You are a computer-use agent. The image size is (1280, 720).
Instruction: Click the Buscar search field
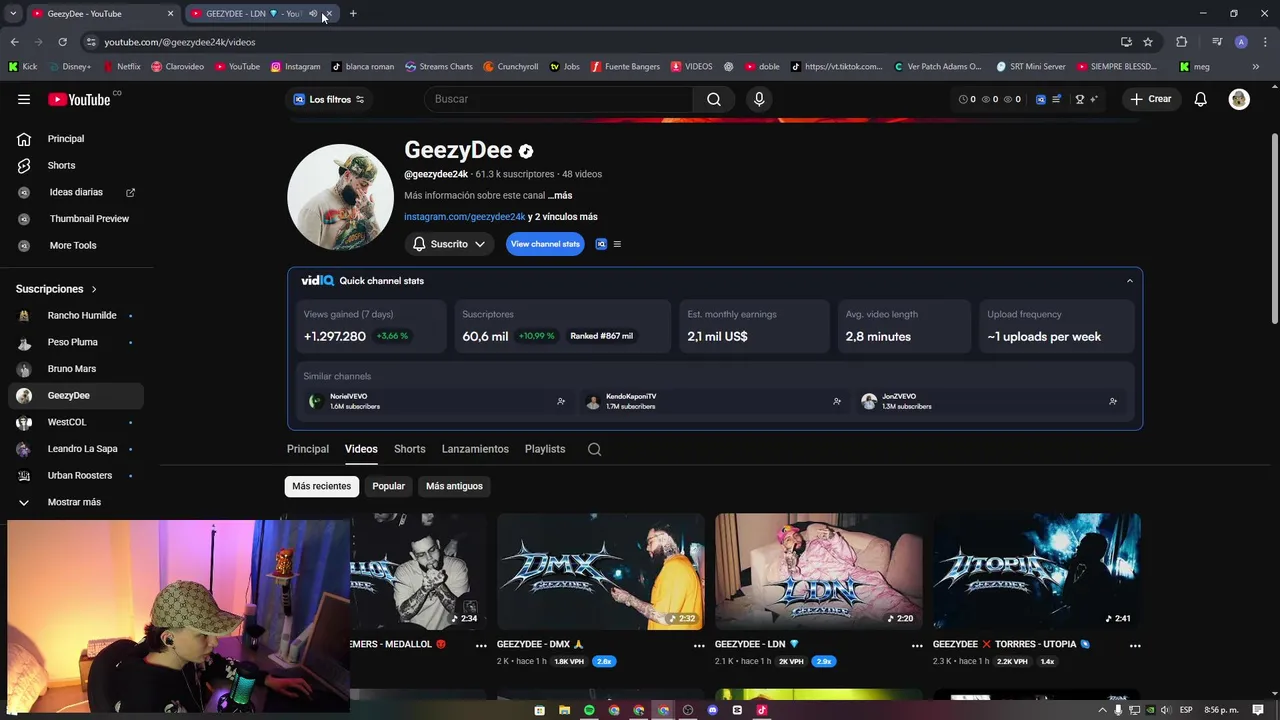tap(558, 99)
